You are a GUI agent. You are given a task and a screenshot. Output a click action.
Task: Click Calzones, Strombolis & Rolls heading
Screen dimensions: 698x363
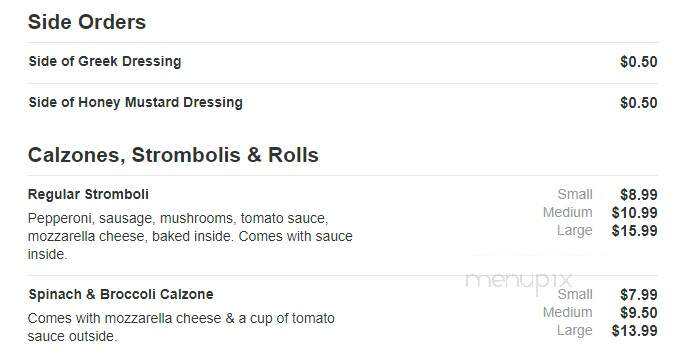point(173,155)
